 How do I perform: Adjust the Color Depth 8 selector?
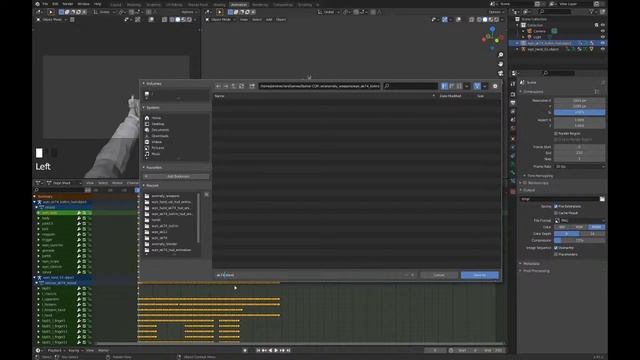click(567, 234)
